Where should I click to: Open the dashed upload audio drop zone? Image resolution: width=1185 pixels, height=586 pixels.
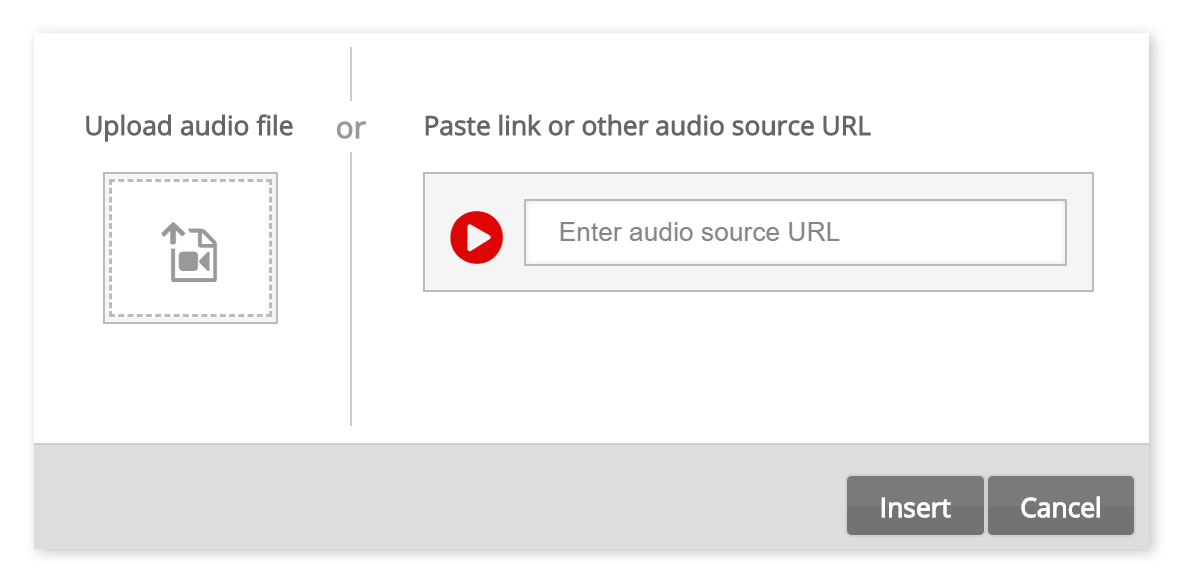tap(190, 248)
